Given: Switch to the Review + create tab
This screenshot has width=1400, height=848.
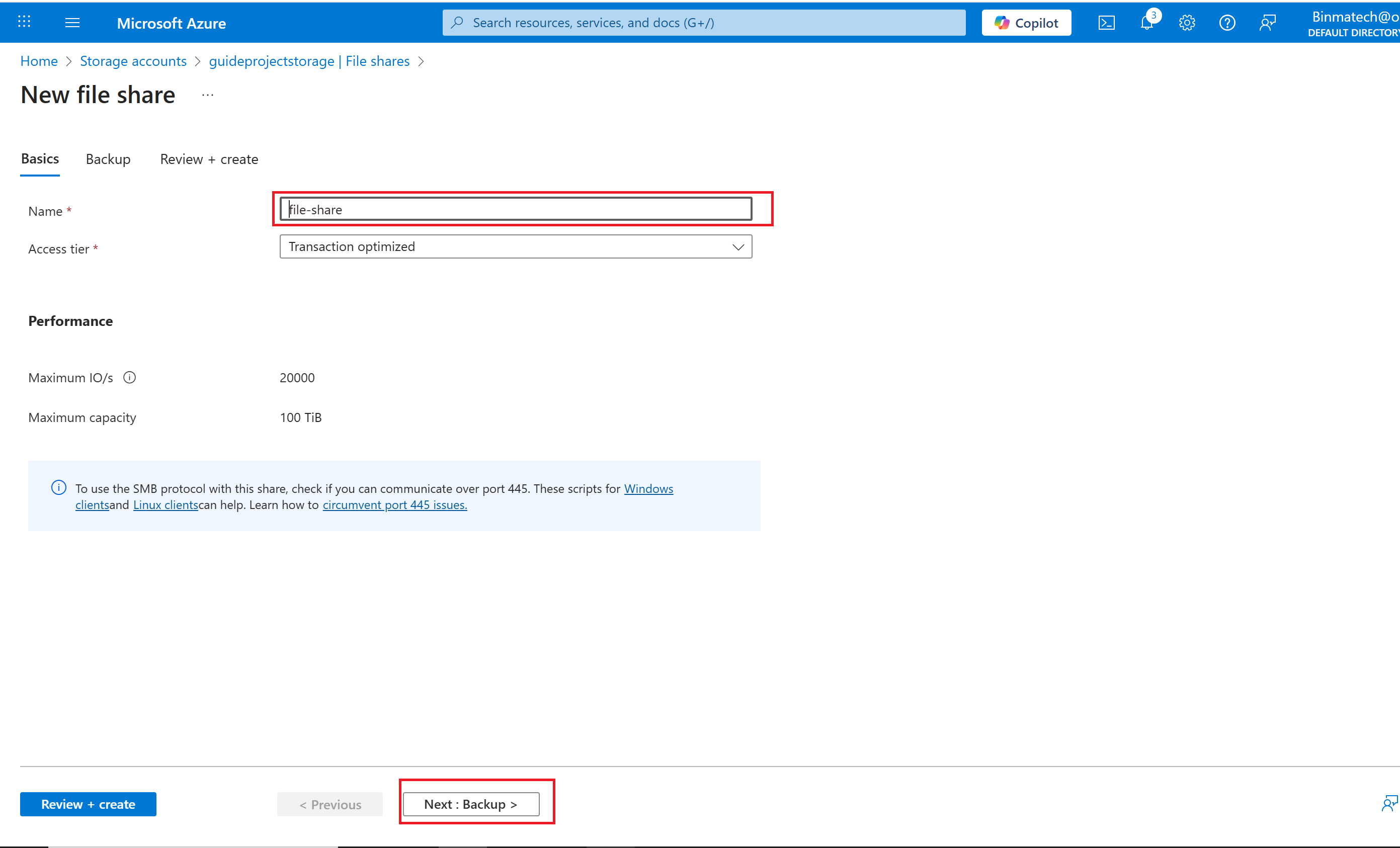Looking at the screenshot, I should click(209, 159).
